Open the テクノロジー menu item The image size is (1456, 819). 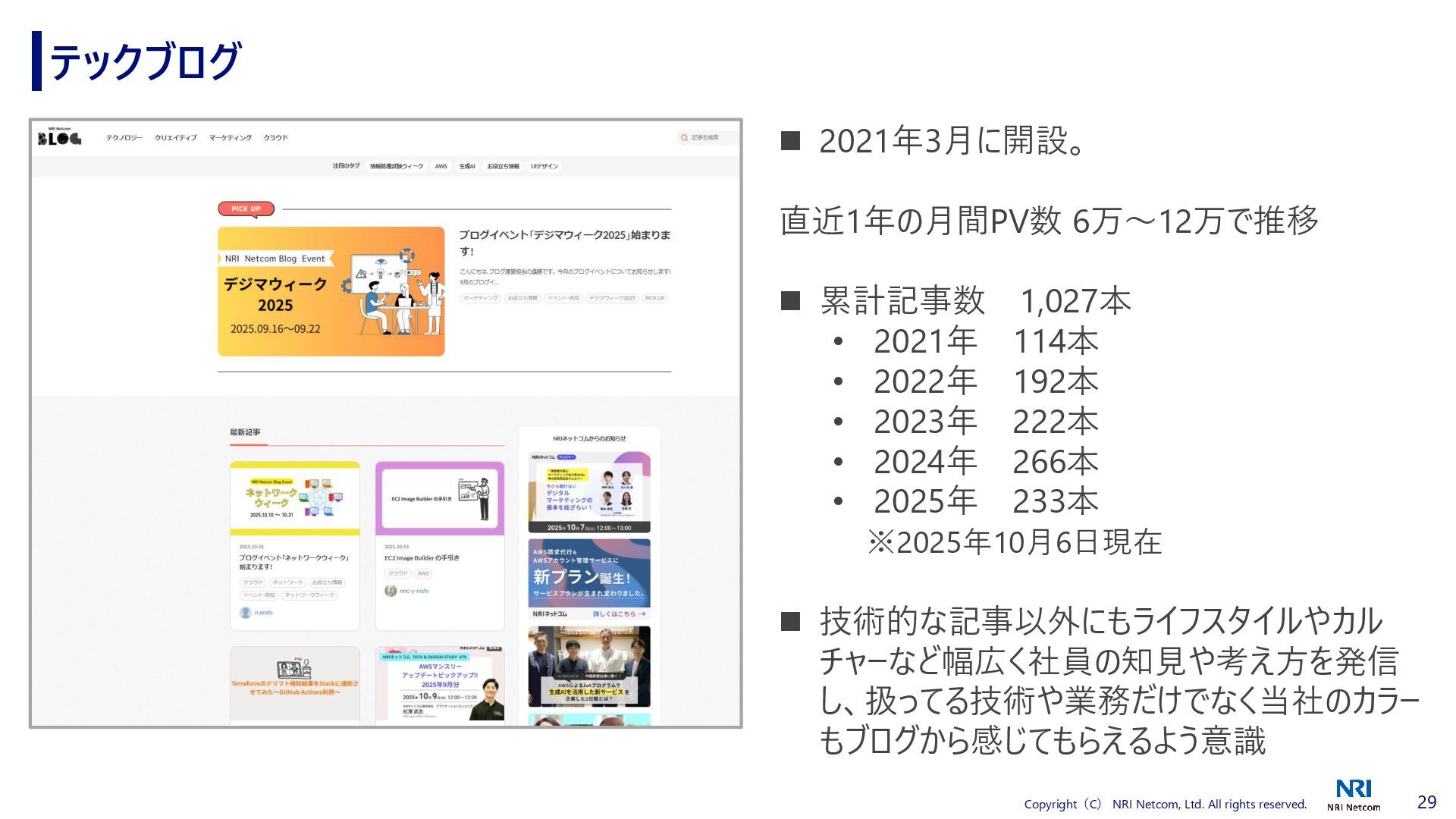click(x=124, y=138)
